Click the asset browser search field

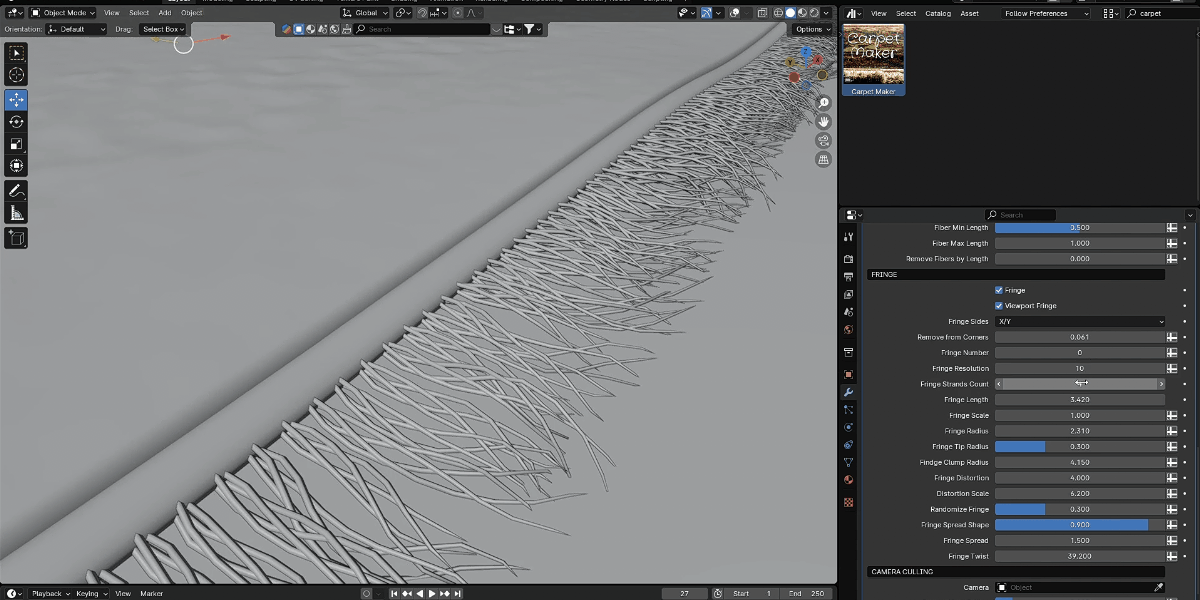click(x=1160, y=13)
